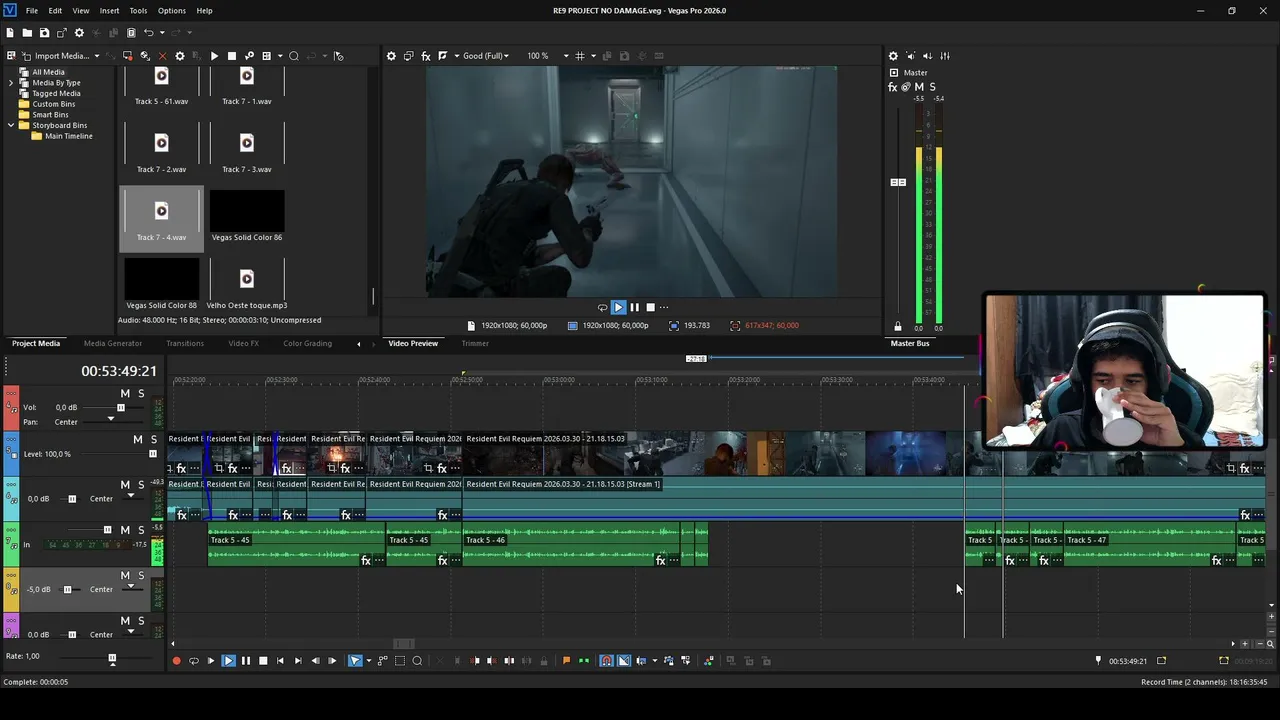Click the Insert Marker flag icon

click(566, 661)
